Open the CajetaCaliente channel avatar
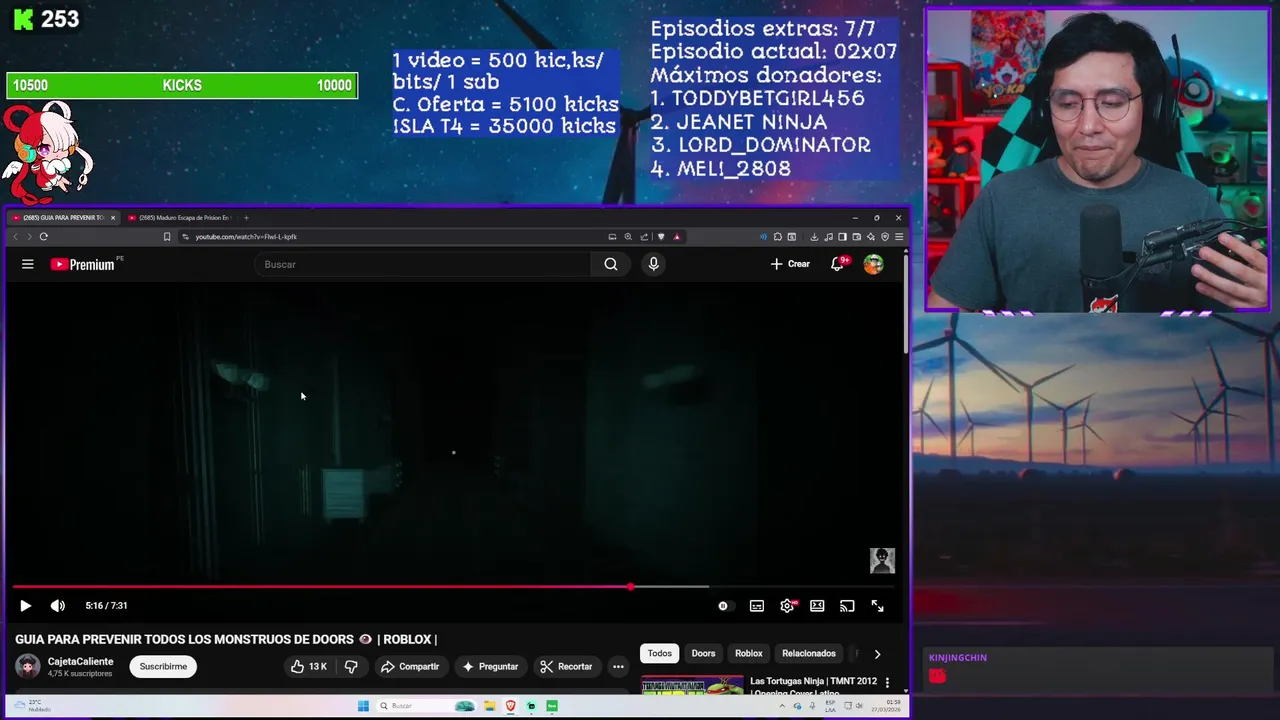Screen dimensions: 1280x720 tap(28, 666)
